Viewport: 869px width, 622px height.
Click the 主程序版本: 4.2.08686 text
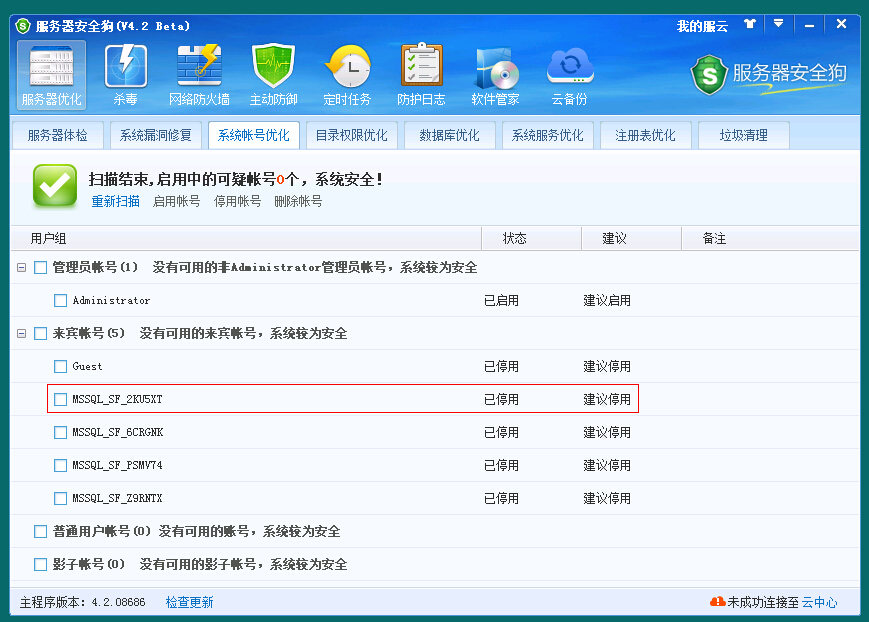[83, 602]
